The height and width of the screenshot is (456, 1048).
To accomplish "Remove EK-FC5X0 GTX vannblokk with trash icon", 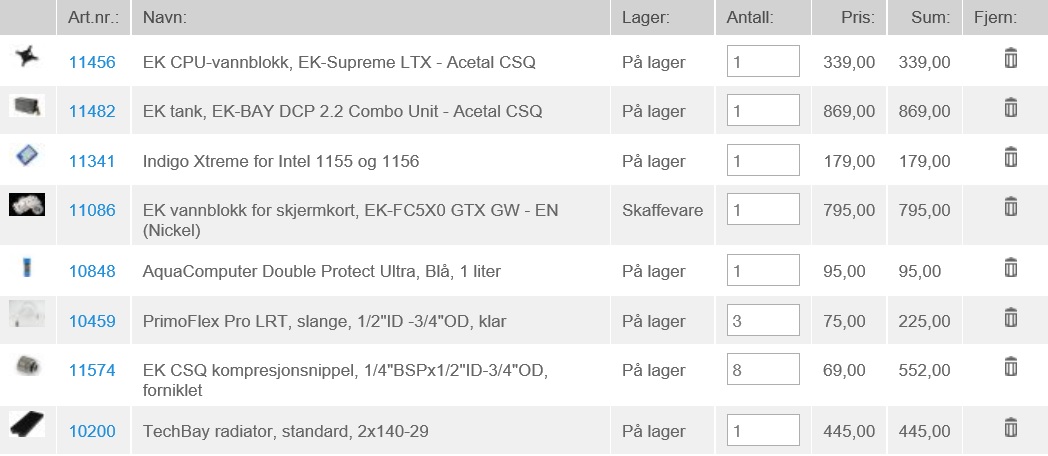I will [1011, 207].
